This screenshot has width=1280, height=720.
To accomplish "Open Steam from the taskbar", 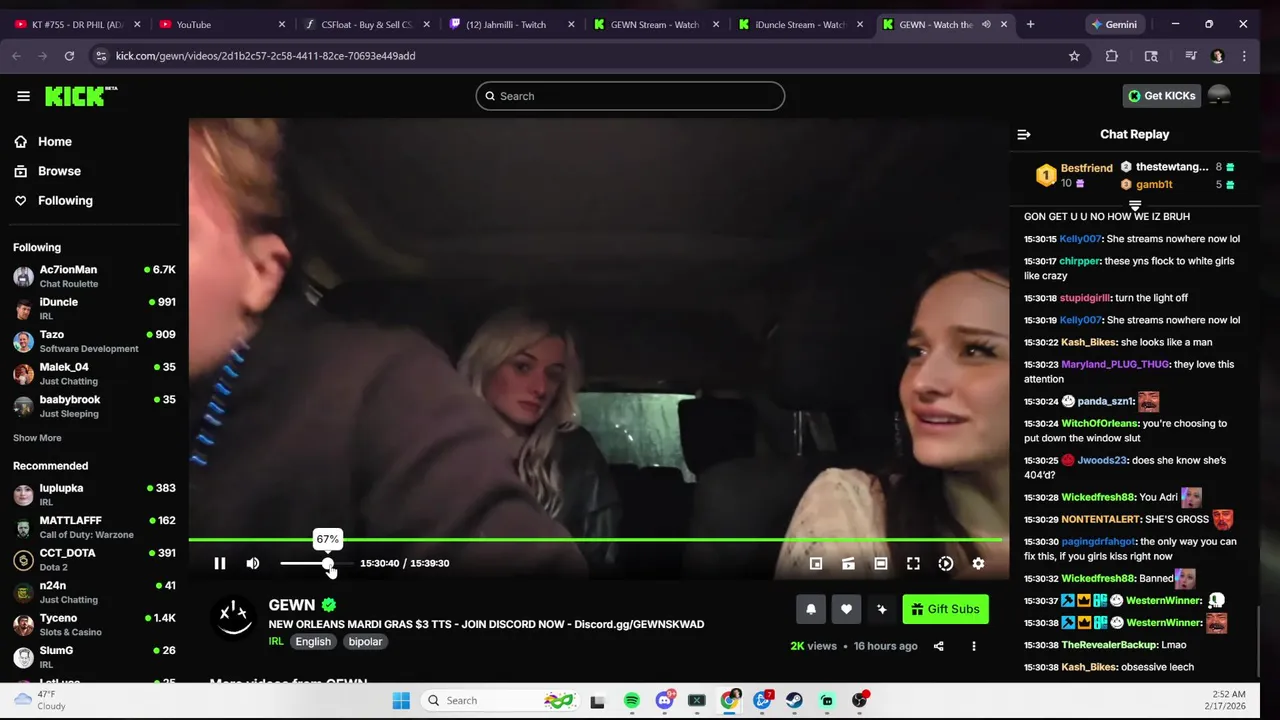I will pyautogui.click(x=794, y=701).
